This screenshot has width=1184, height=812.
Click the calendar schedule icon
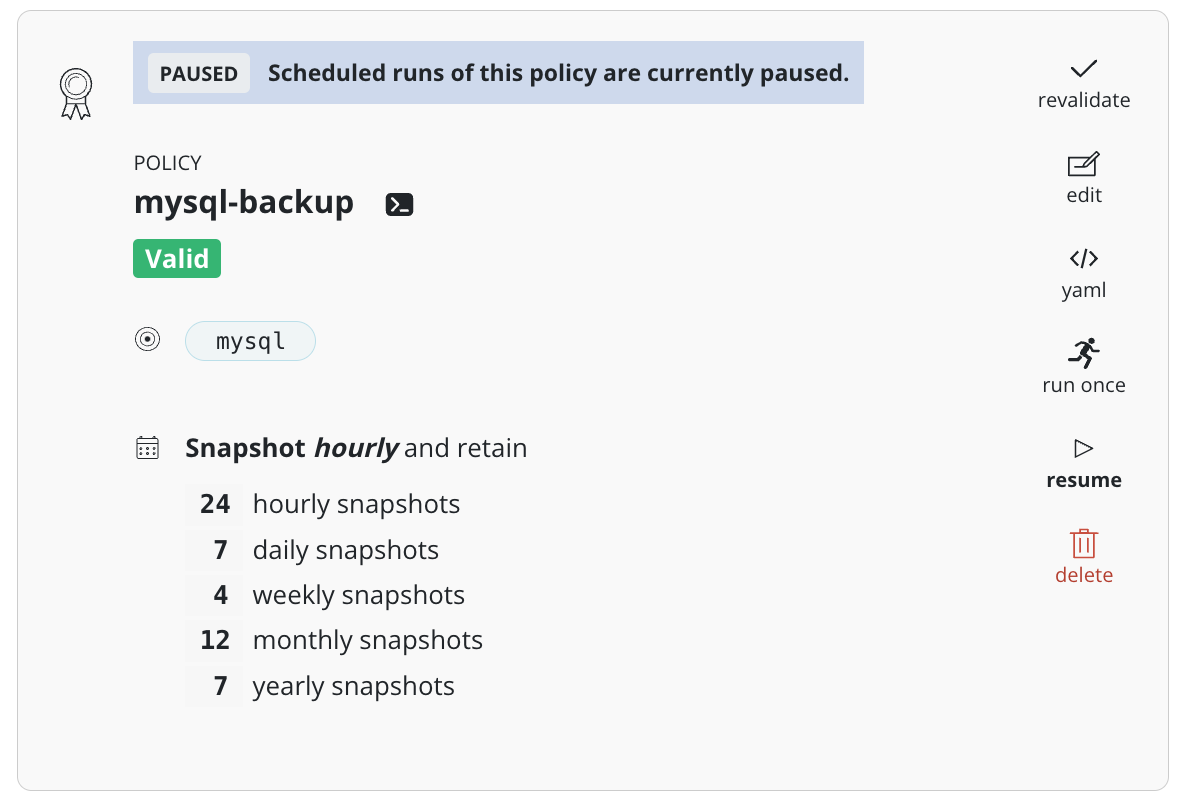[147, 447]
